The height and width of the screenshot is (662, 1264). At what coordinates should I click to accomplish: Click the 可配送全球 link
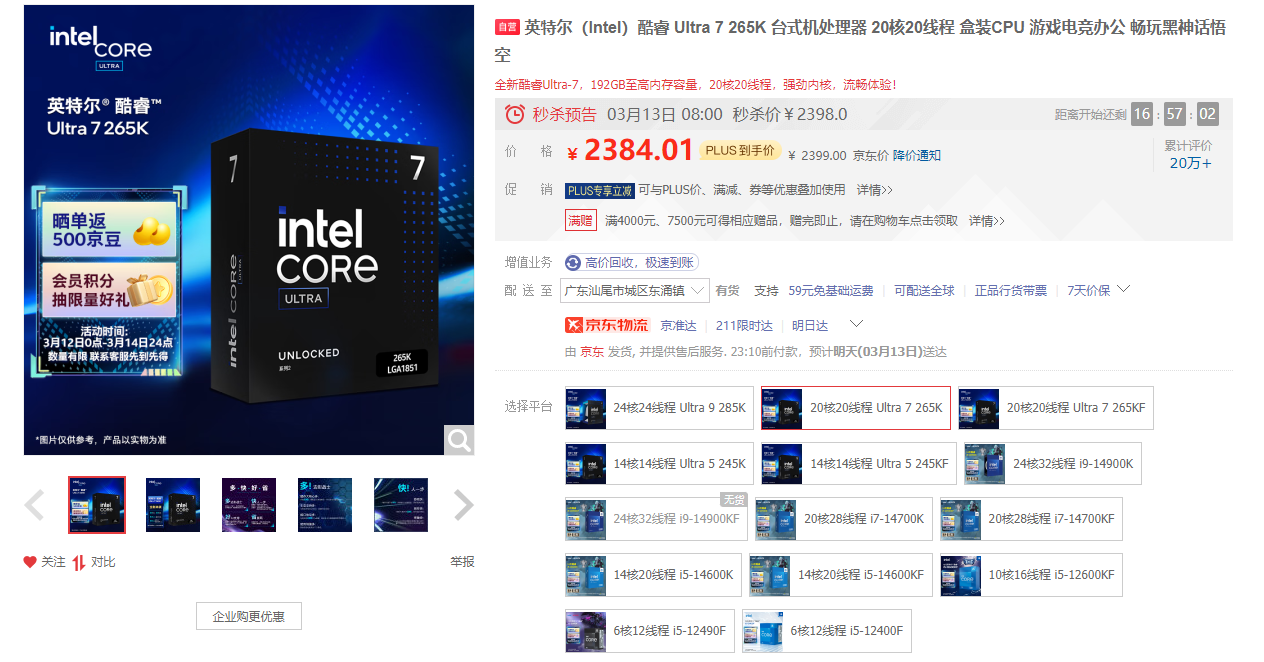925,290
